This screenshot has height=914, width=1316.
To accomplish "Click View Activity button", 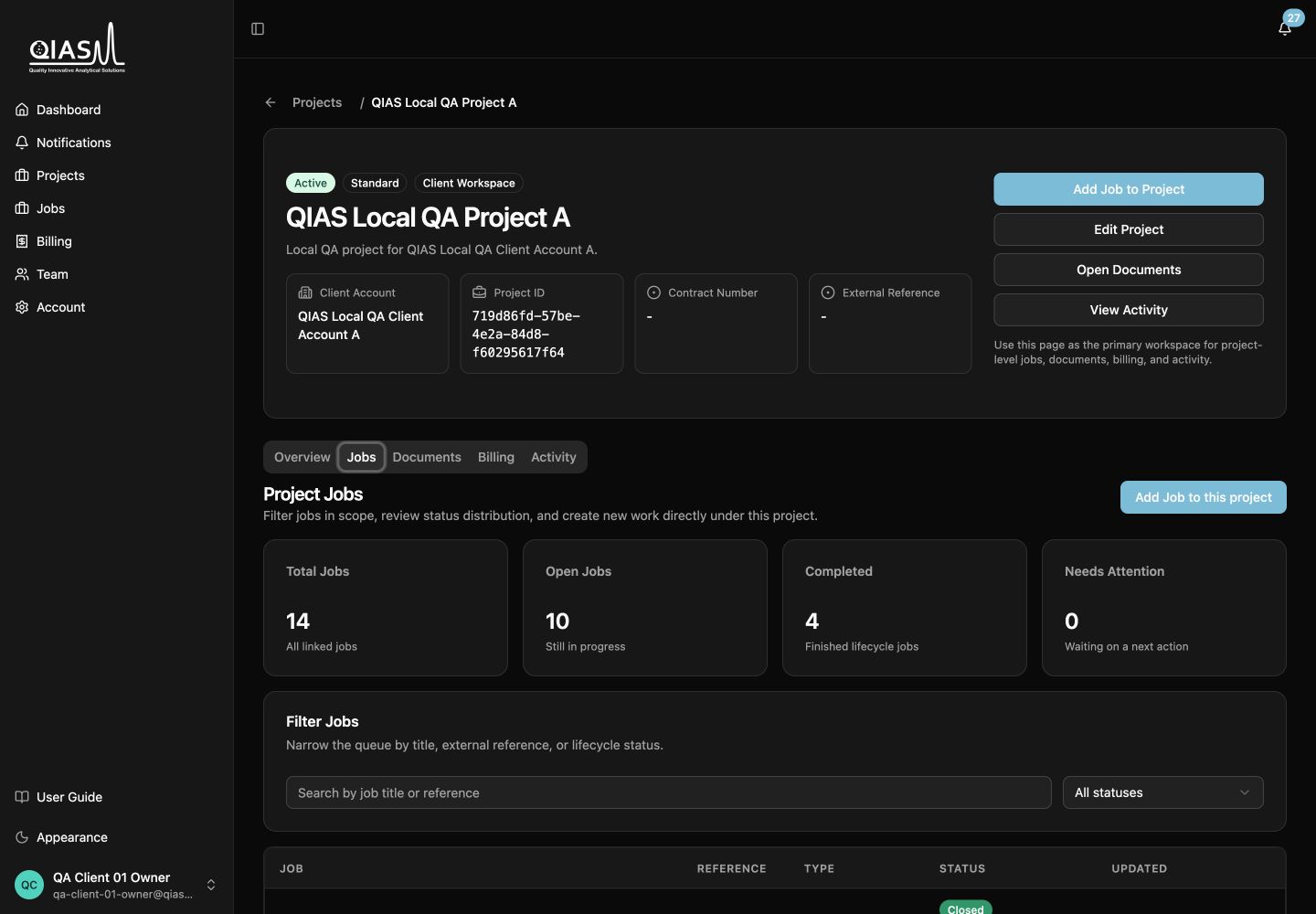I will coord(1129,310).
